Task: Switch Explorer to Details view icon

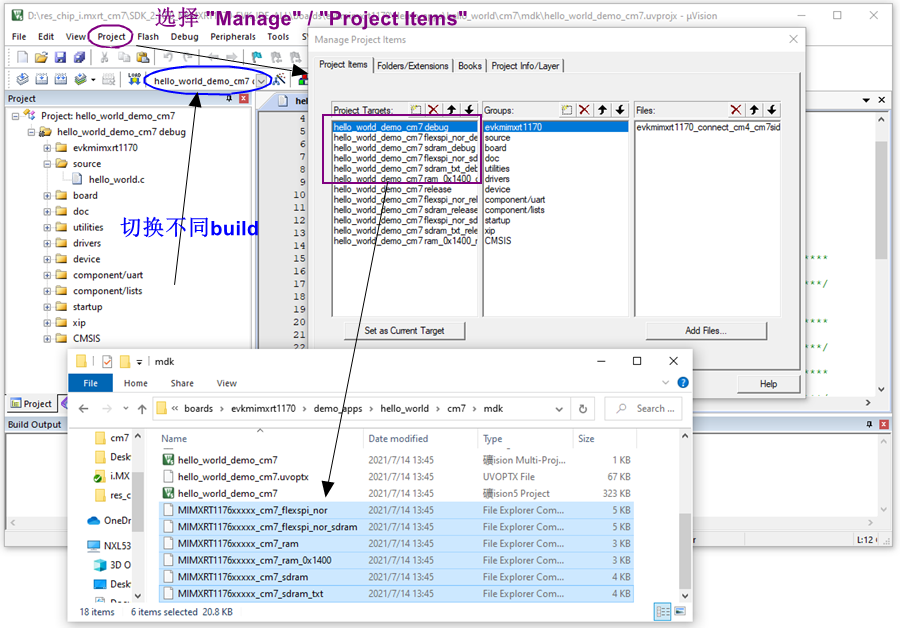Action: click(x=662, y=611)
